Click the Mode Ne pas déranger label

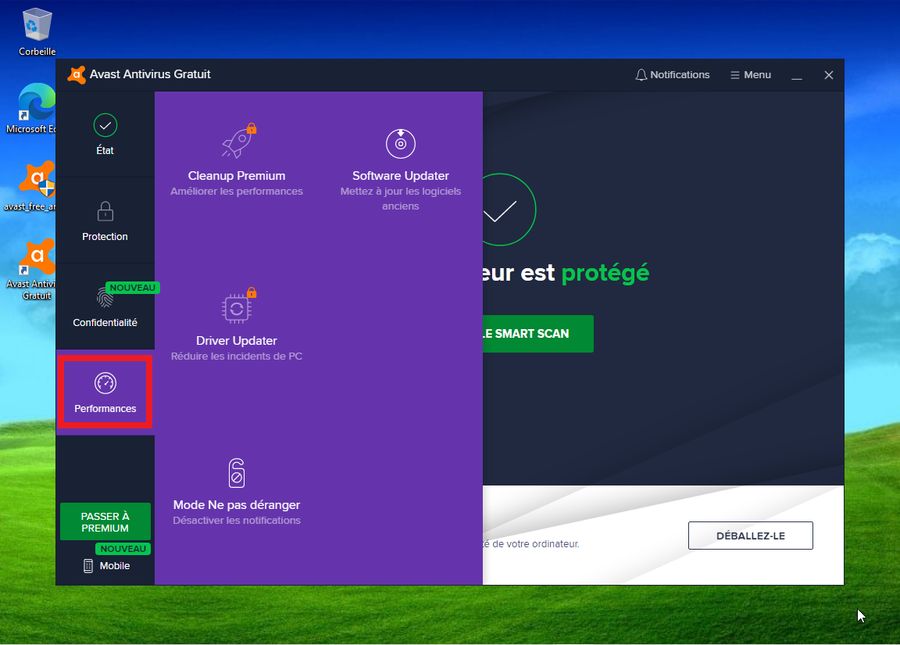pyautogui.click(x=236, y=505)
